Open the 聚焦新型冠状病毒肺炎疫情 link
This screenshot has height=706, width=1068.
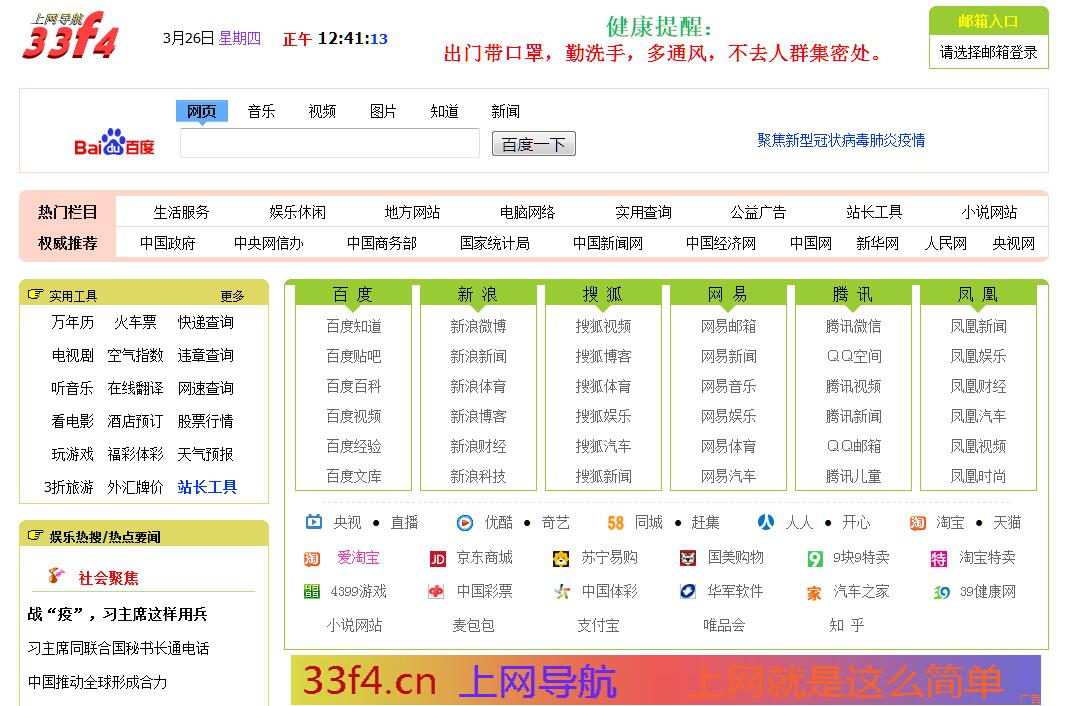click(840, 140)
